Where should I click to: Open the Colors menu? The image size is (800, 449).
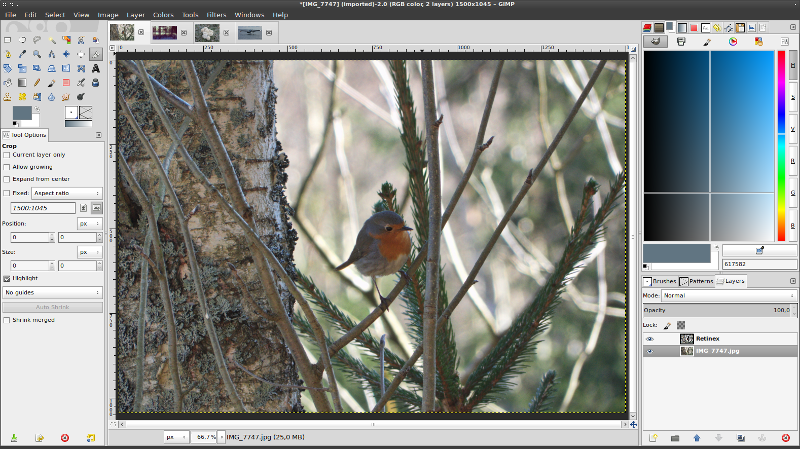[163, 15]
